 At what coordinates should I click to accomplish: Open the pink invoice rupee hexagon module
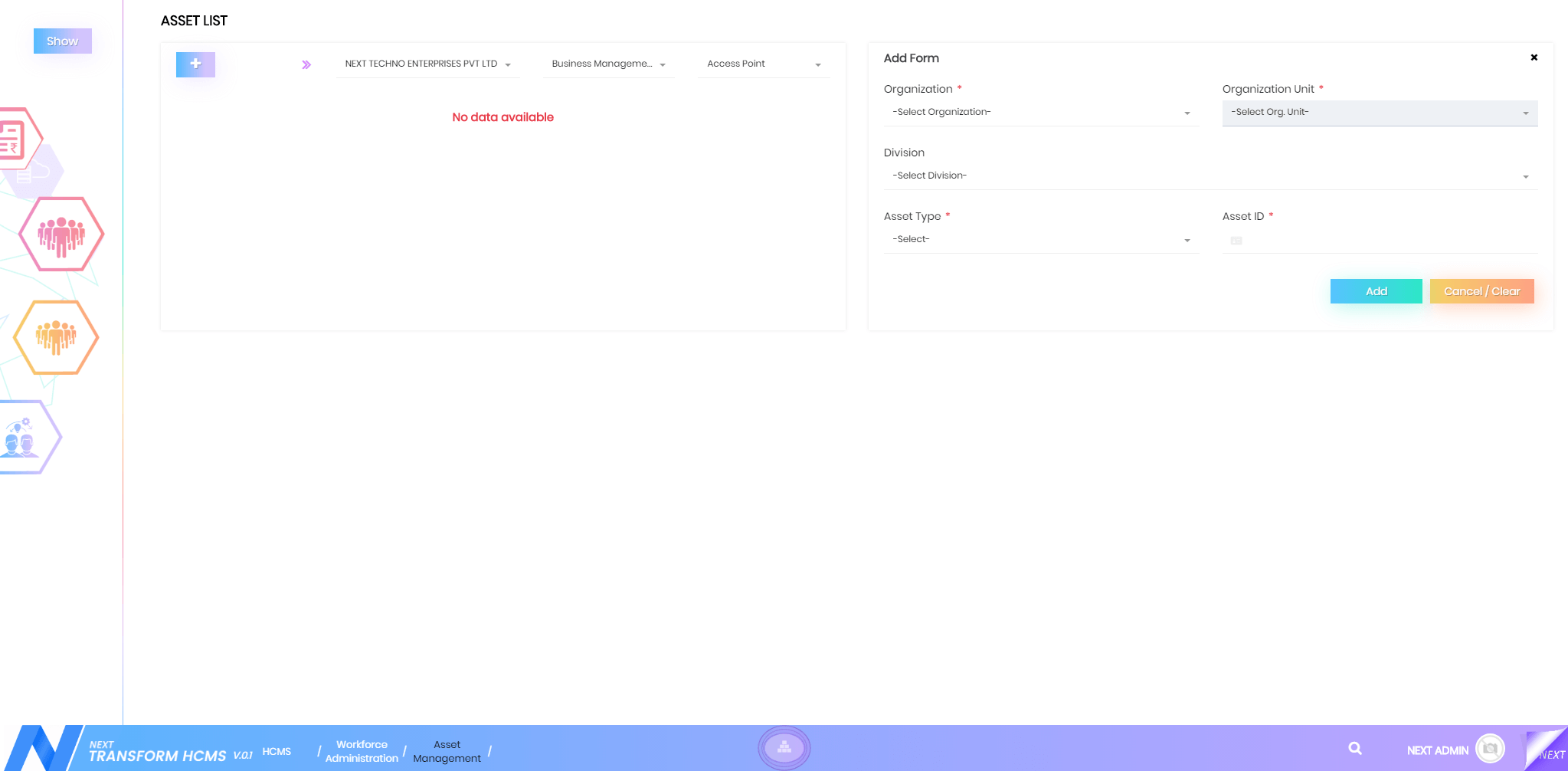click(x=14, y=139)
